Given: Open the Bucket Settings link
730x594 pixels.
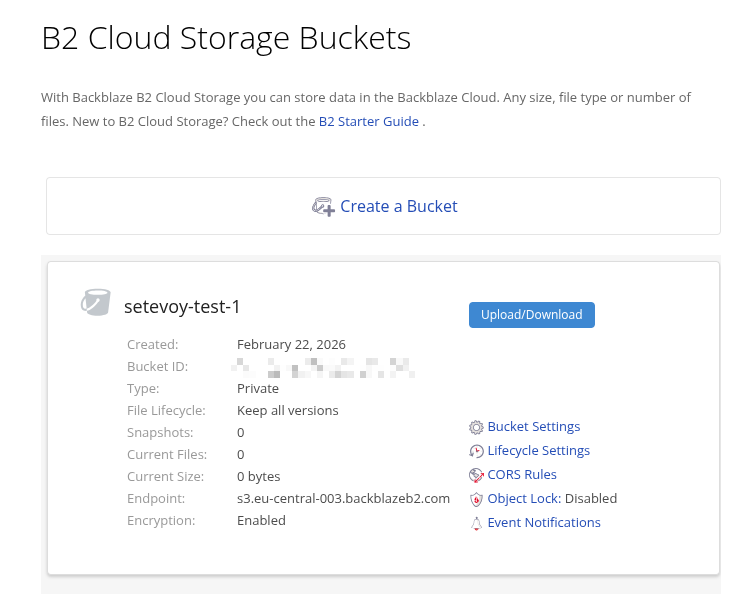Looking at the screenshot, I should pos(533,427).
